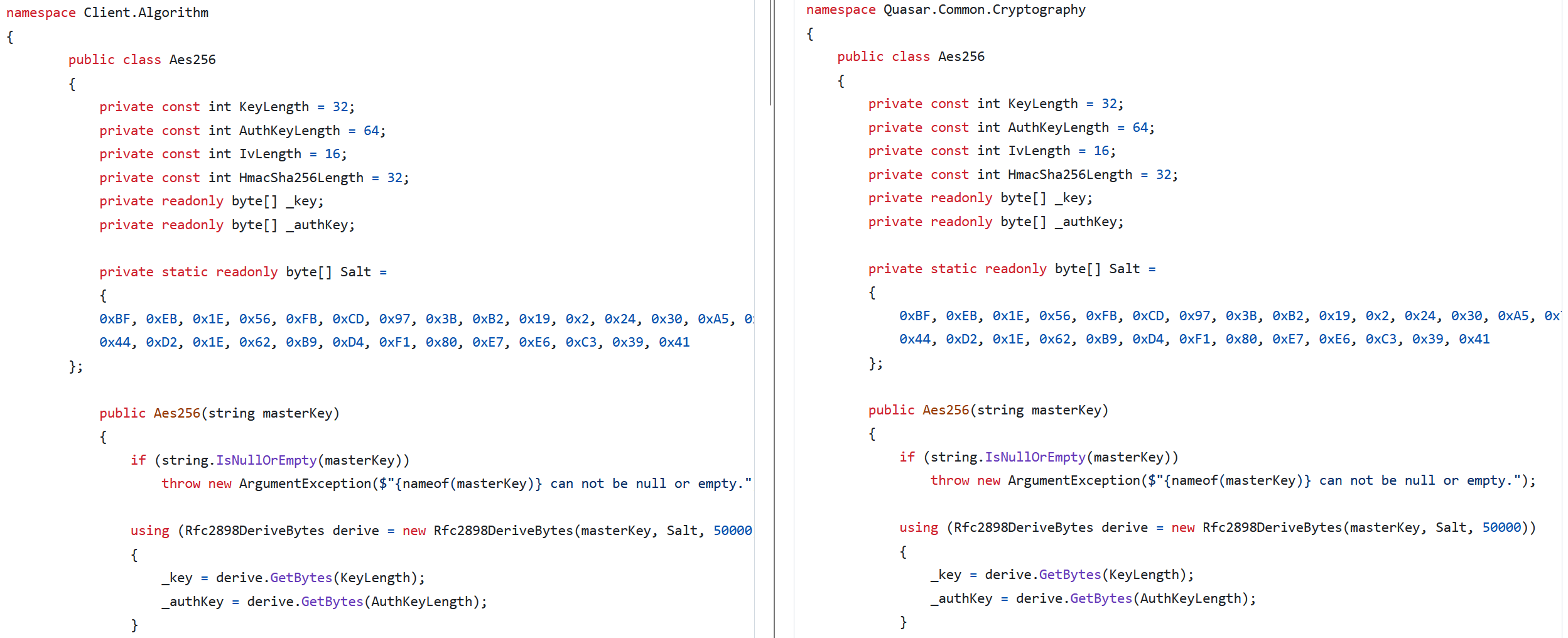Click the Salt array declaration in left pane
1568x638 pixels.
pos(243,272)
